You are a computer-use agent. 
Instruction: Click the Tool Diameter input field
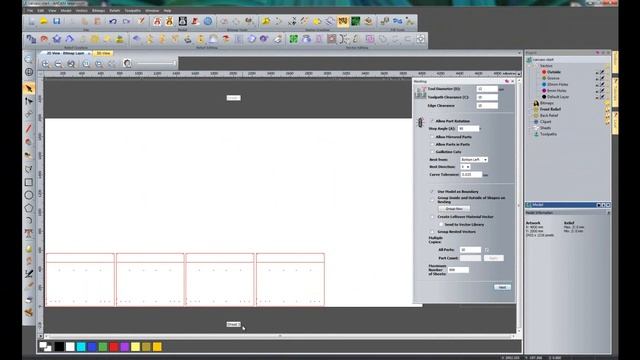487,89
